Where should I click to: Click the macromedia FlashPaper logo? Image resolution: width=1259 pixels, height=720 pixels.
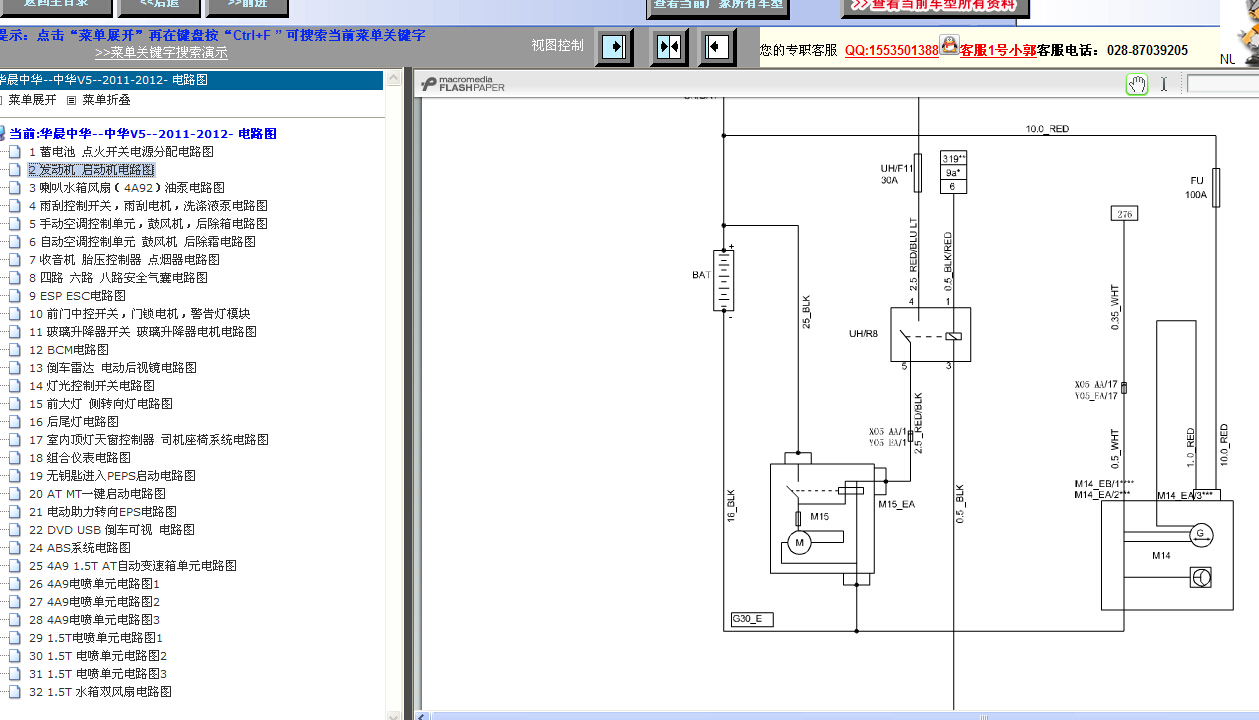[463, 84]
